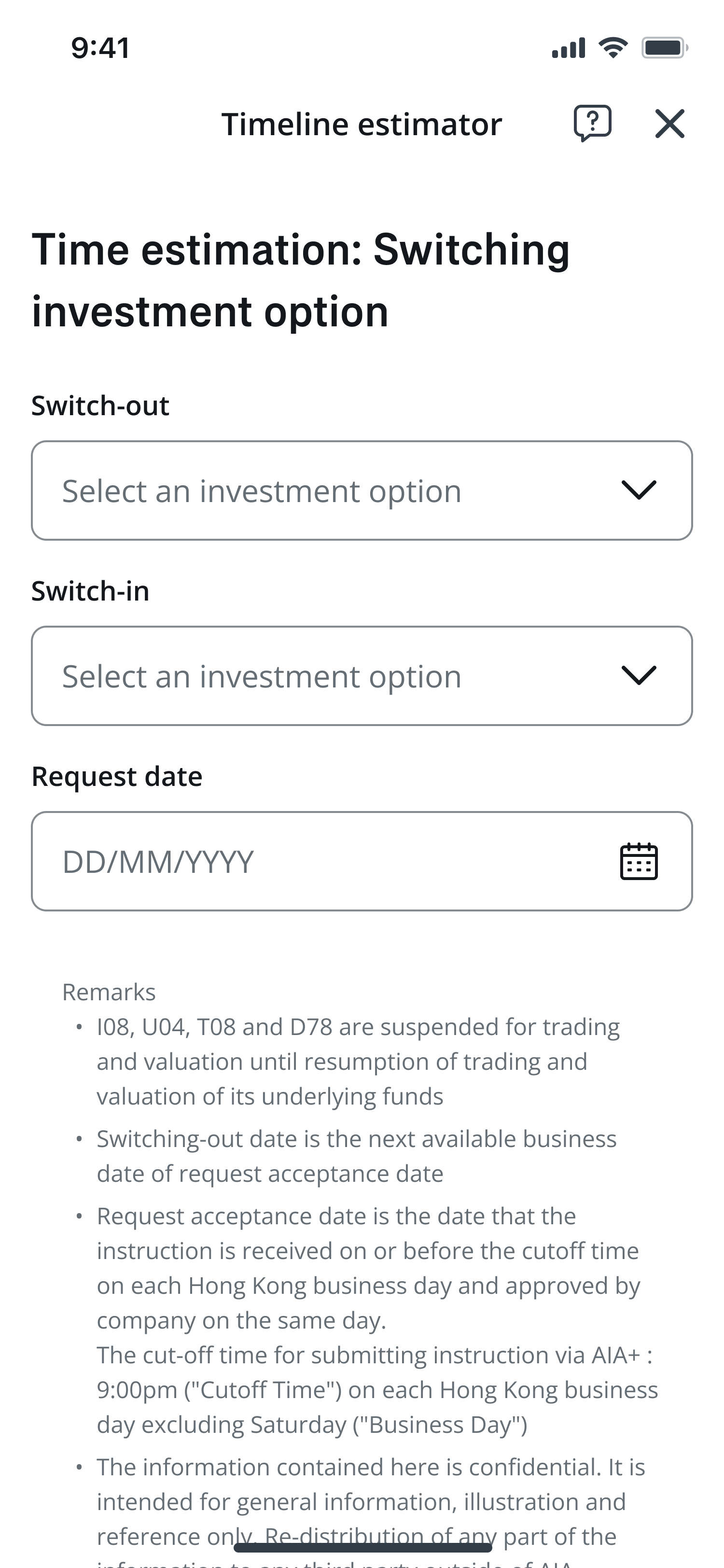The width and height of the screenshot is (724, 1568).
Task: Tap the remark about suspended I08, U04 funds
Action: pyautogui.click(x=358, y=1062)
